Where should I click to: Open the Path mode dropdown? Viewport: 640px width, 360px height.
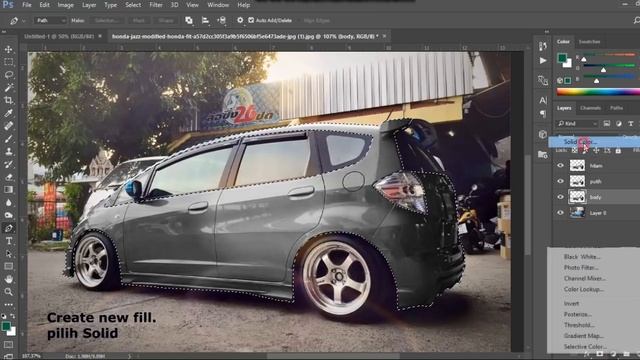51,20
